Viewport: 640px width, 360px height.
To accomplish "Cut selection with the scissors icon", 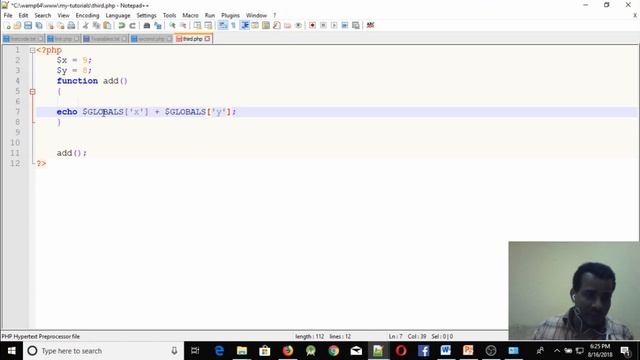I will [x=85, y=26].
